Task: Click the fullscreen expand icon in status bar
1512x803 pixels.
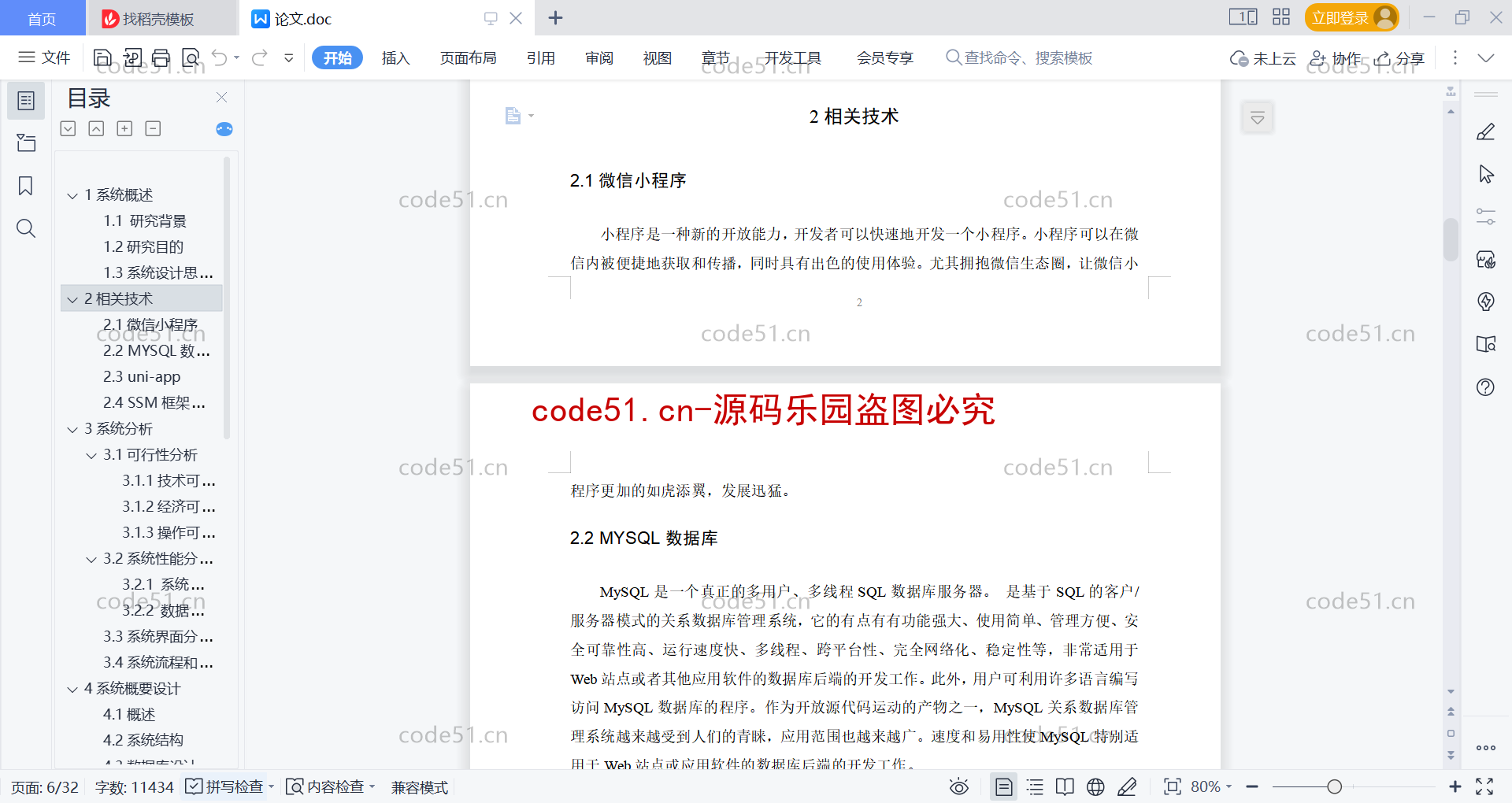Action: [x=1484, y=786]
